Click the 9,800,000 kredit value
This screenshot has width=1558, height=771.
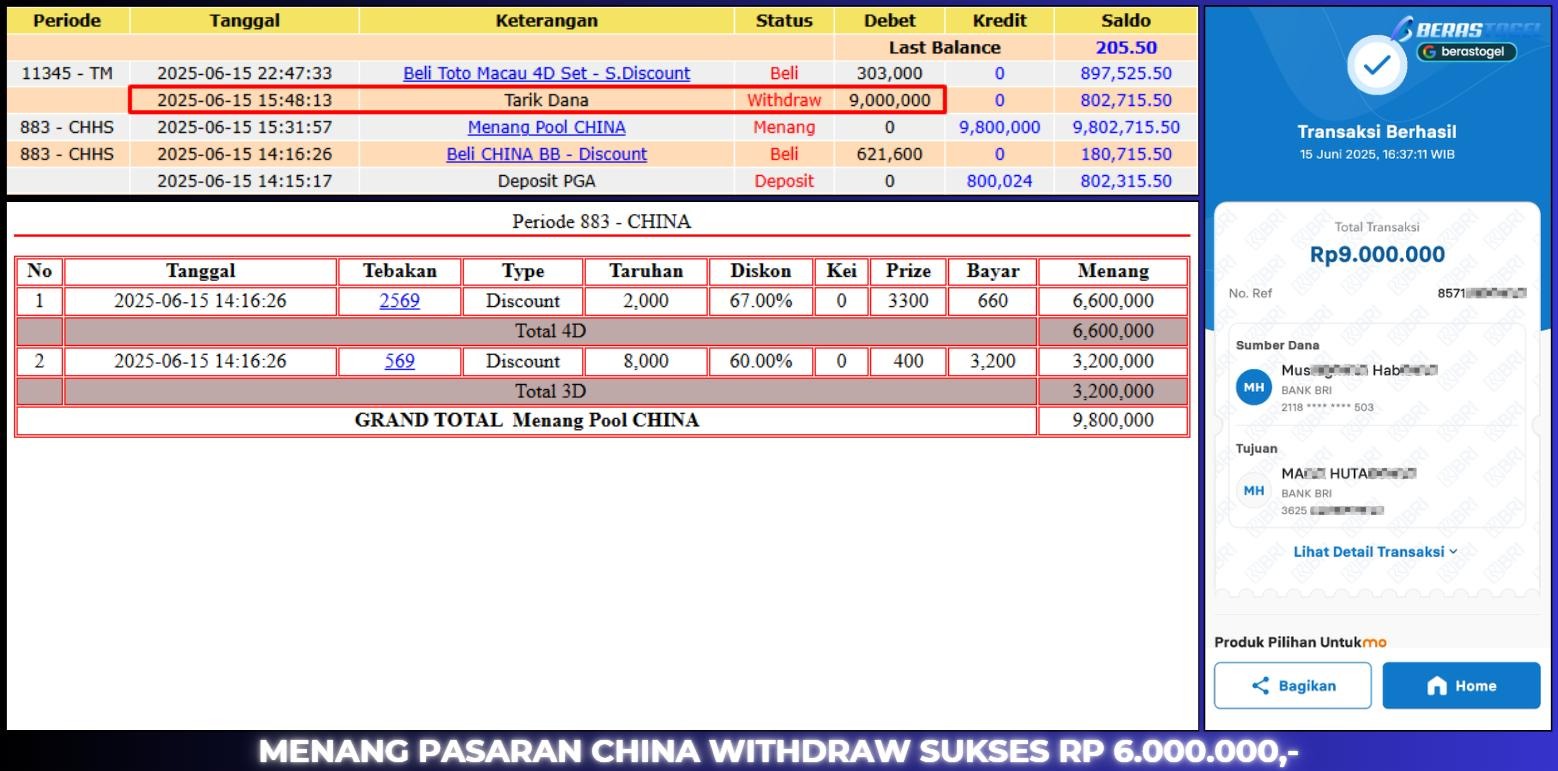tap(999, 127)
